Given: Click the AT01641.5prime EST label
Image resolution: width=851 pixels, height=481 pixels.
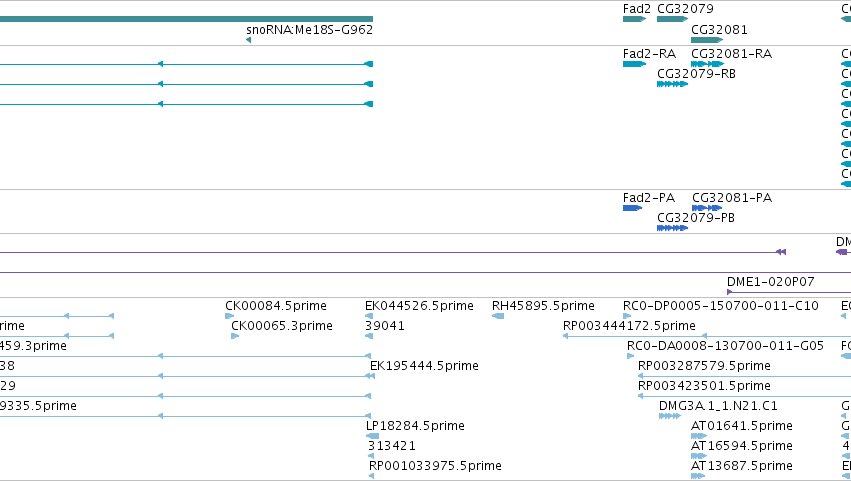Looking at the screenshot, I should coord(741,426).
